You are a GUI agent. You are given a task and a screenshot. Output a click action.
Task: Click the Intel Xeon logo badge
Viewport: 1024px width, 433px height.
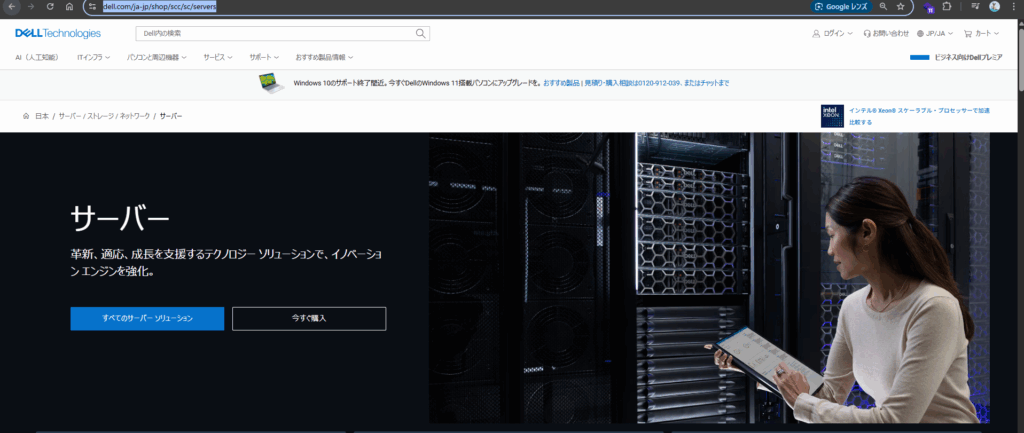[x=831, y=115]
